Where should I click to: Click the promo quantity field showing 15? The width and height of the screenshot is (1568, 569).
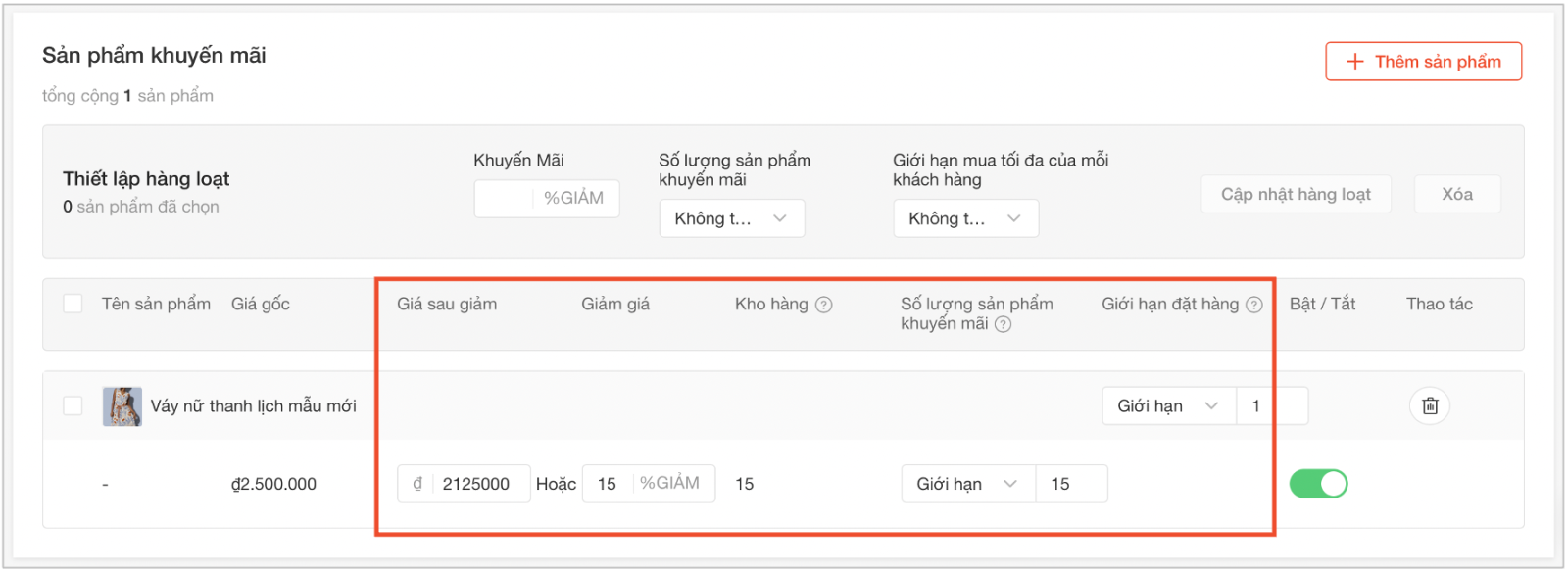1071,484
